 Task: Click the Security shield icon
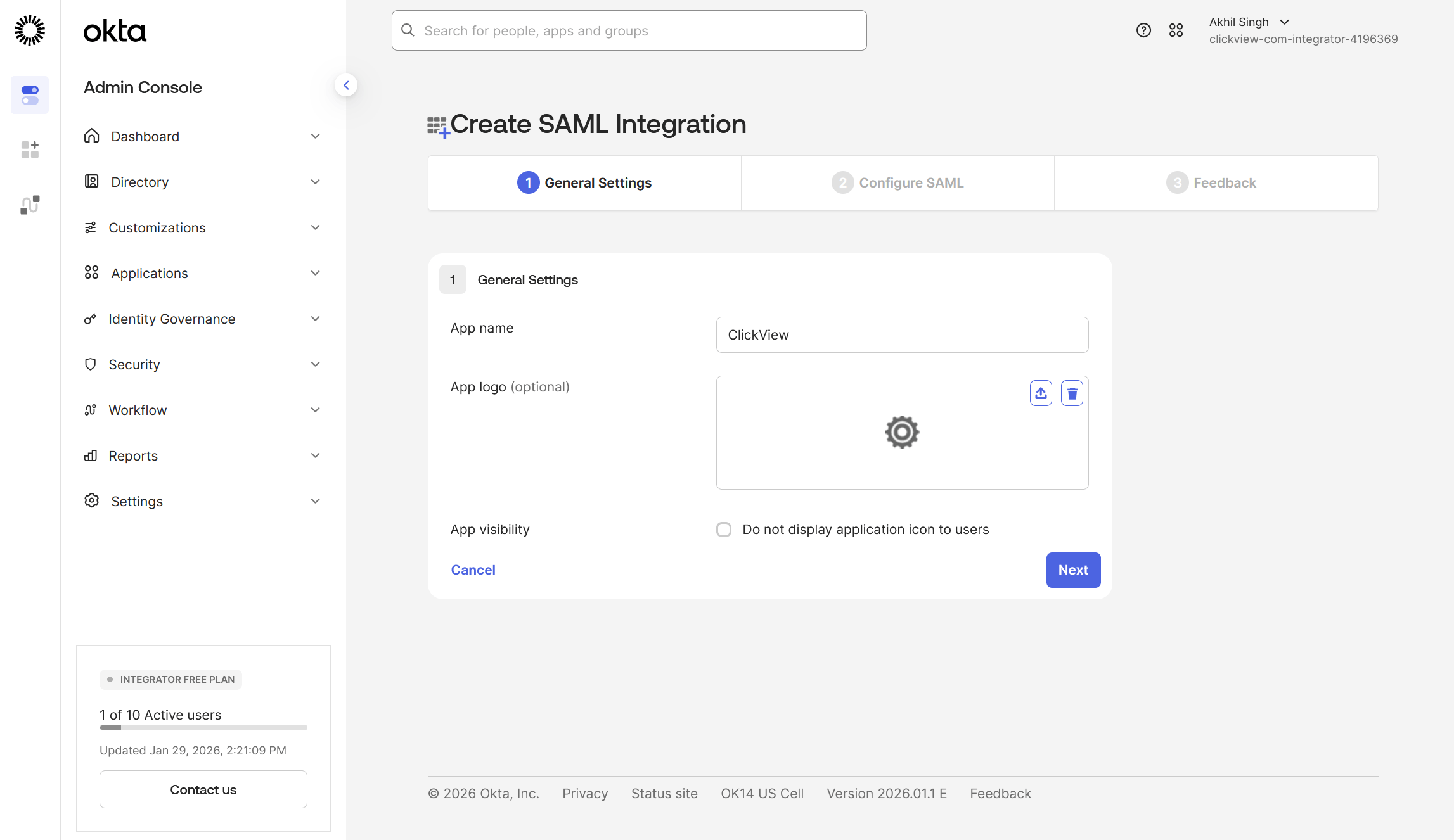[90, 364]
